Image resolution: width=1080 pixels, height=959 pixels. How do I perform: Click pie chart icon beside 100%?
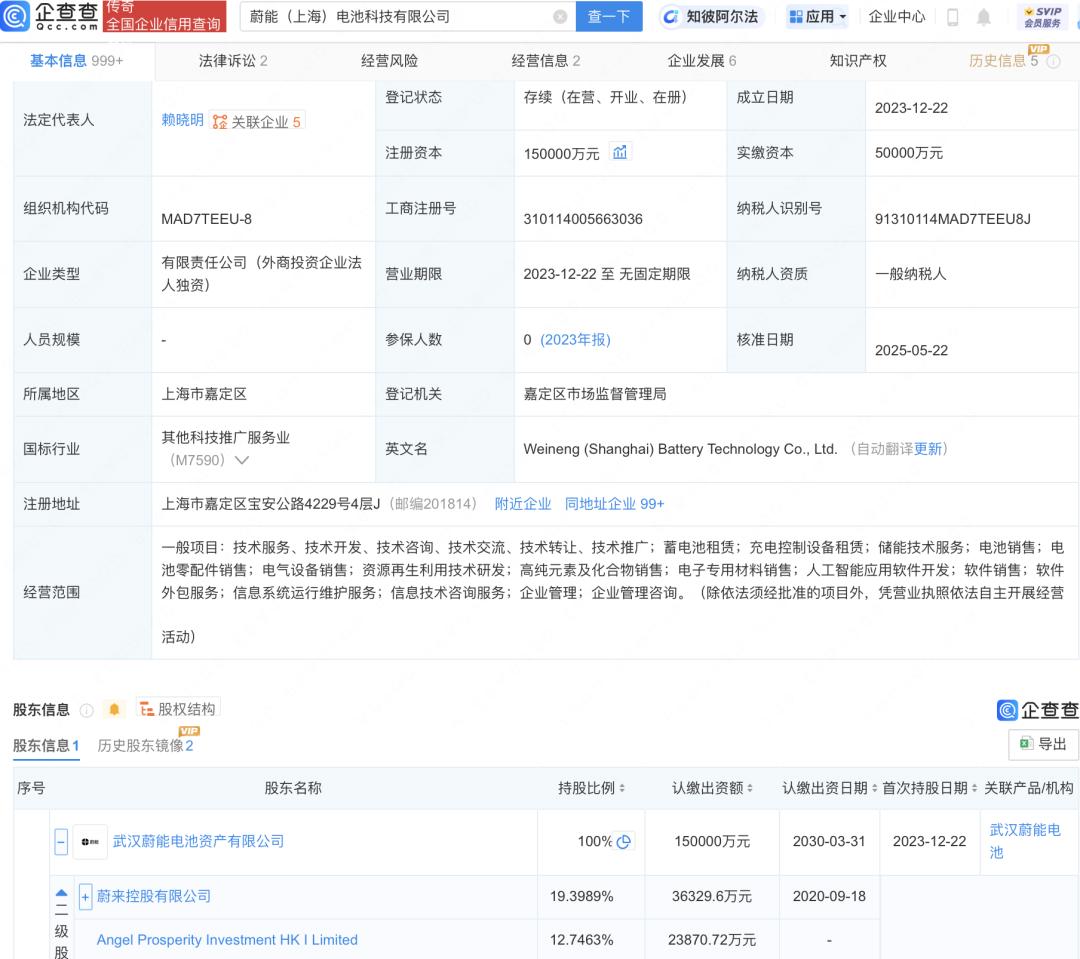pos(624,842)
